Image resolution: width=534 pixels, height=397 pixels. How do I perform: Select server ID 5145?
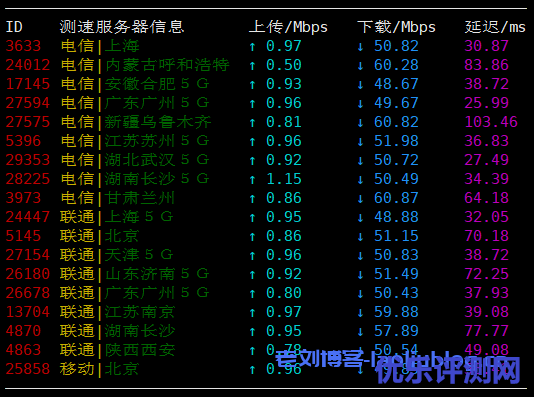[23, 236]
